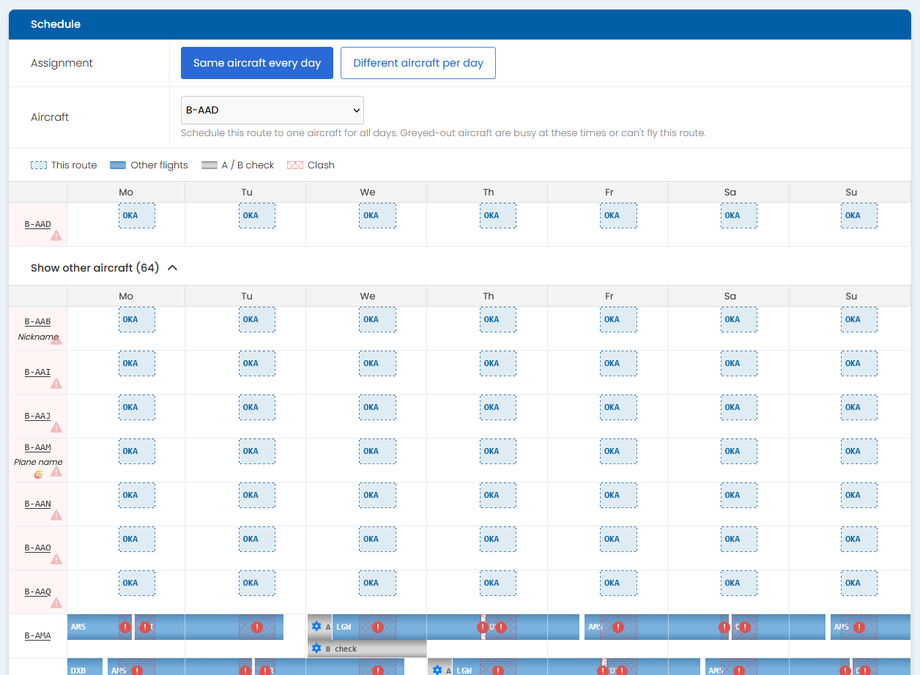920x675 pixels.
Task: Open the B-AAO aircraft link
Action: coord(38,548)
